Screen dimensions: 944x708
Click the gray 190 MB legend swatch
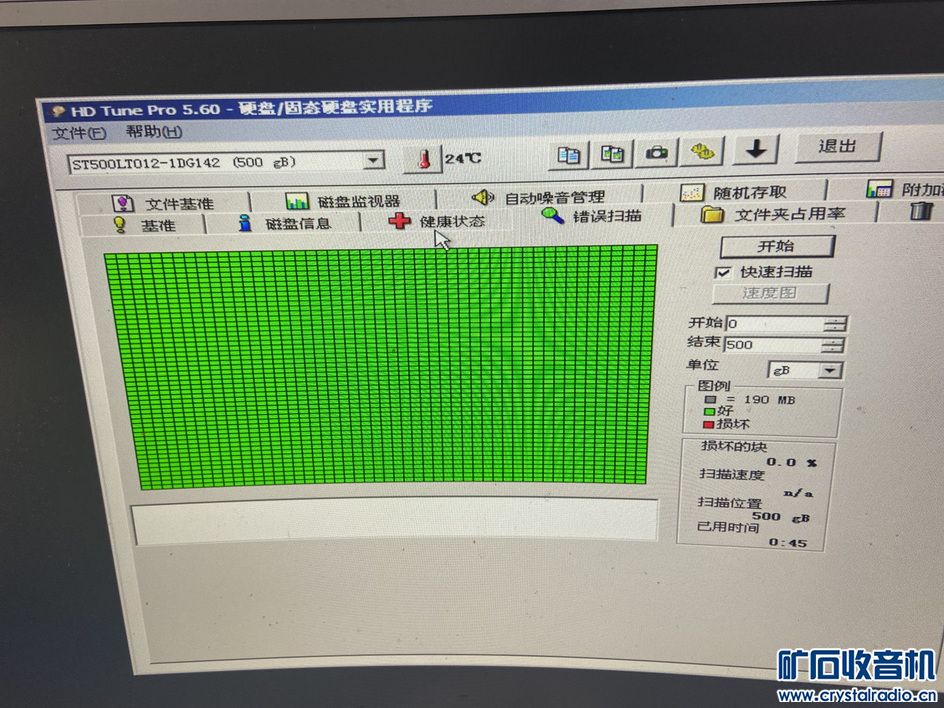[712, 399]
